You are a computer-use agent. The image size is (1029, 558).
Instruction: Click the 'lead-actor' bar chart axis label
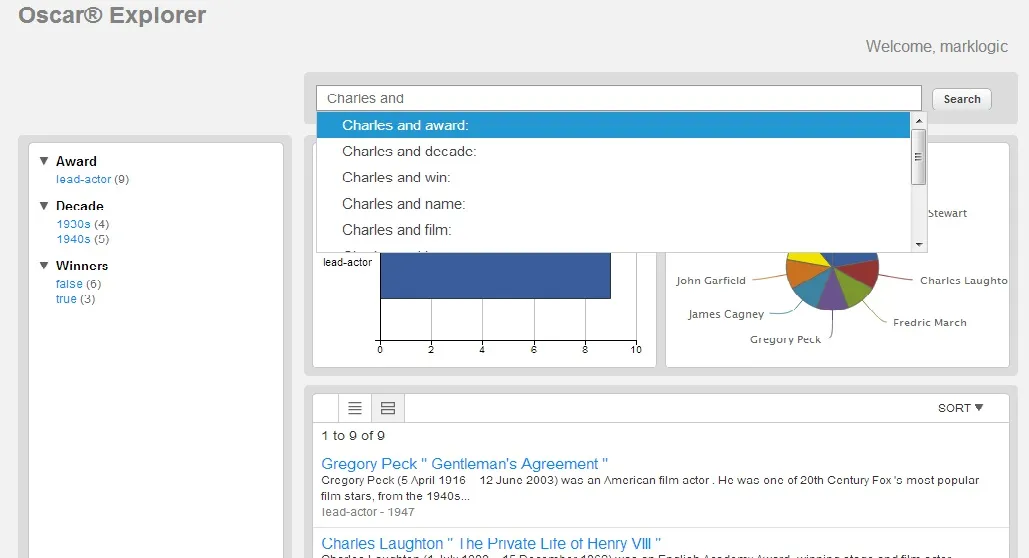pos(347,263)
